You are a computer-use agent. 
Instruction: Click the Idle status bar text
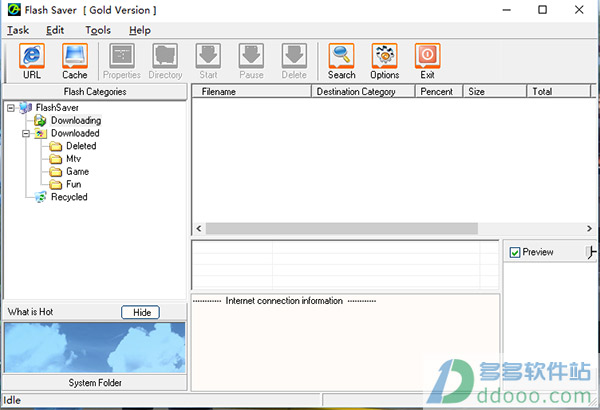[12, 400]
